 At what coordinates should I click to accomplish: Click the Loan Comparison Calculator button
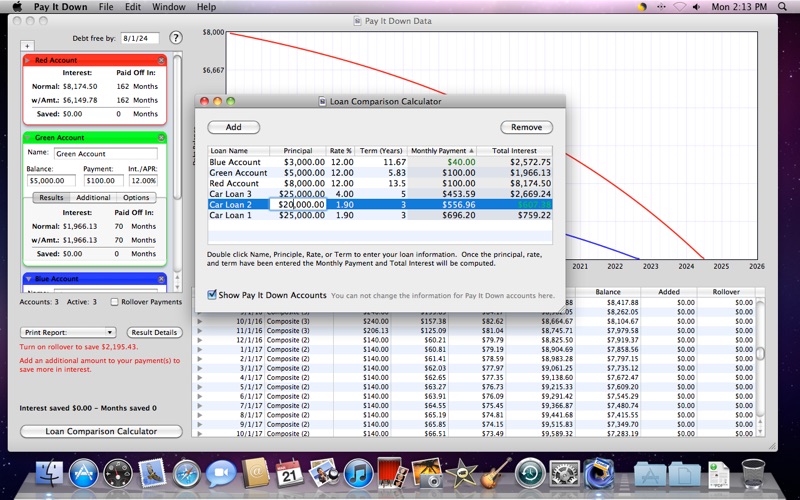click(101, 431)
